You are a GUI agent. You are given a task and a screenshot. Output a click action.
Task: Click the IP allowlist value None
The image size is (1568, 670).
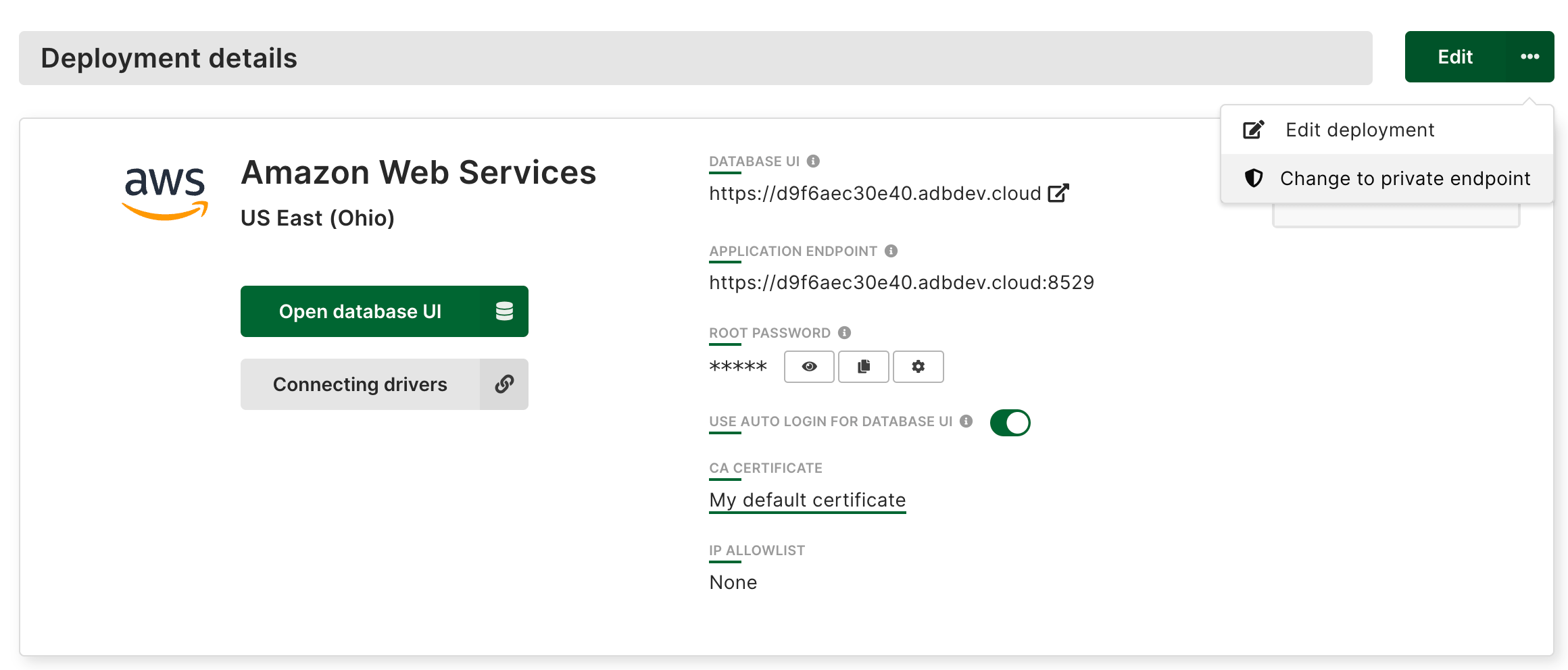pos(733,582)
